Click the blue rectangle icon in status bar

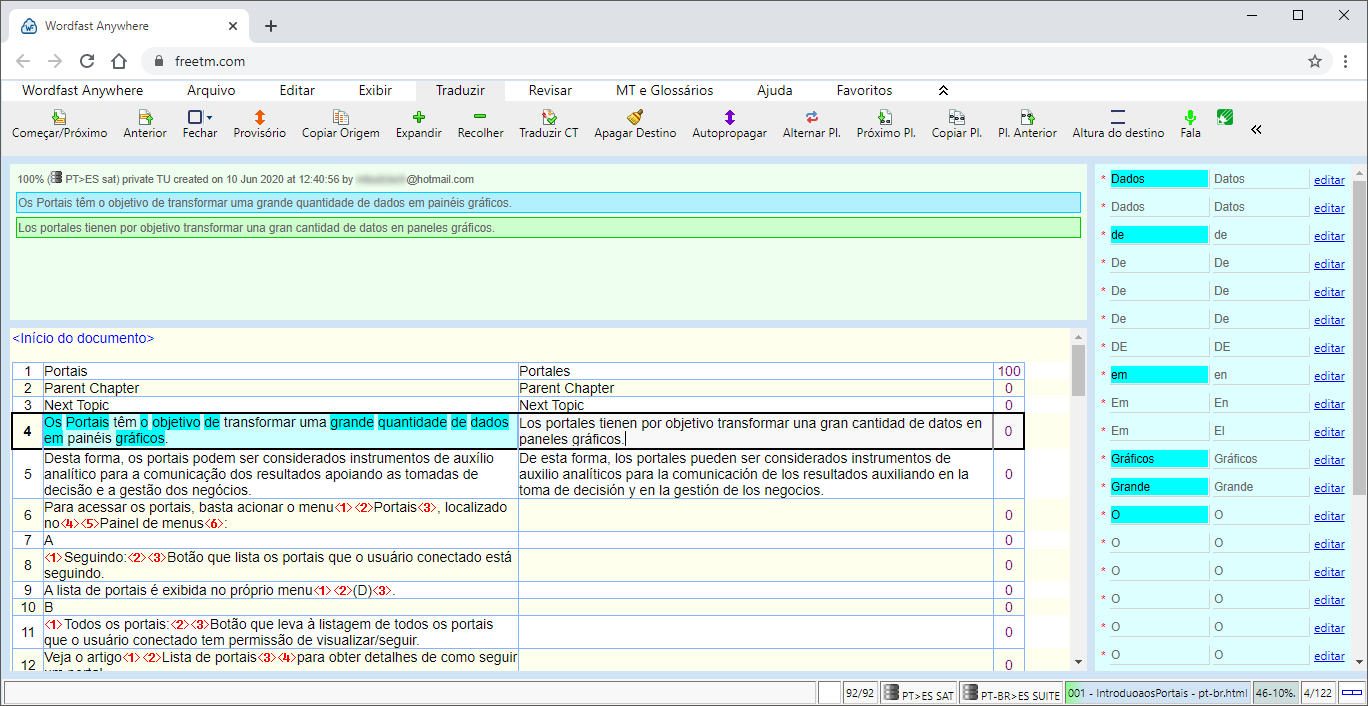(1352, 693)
